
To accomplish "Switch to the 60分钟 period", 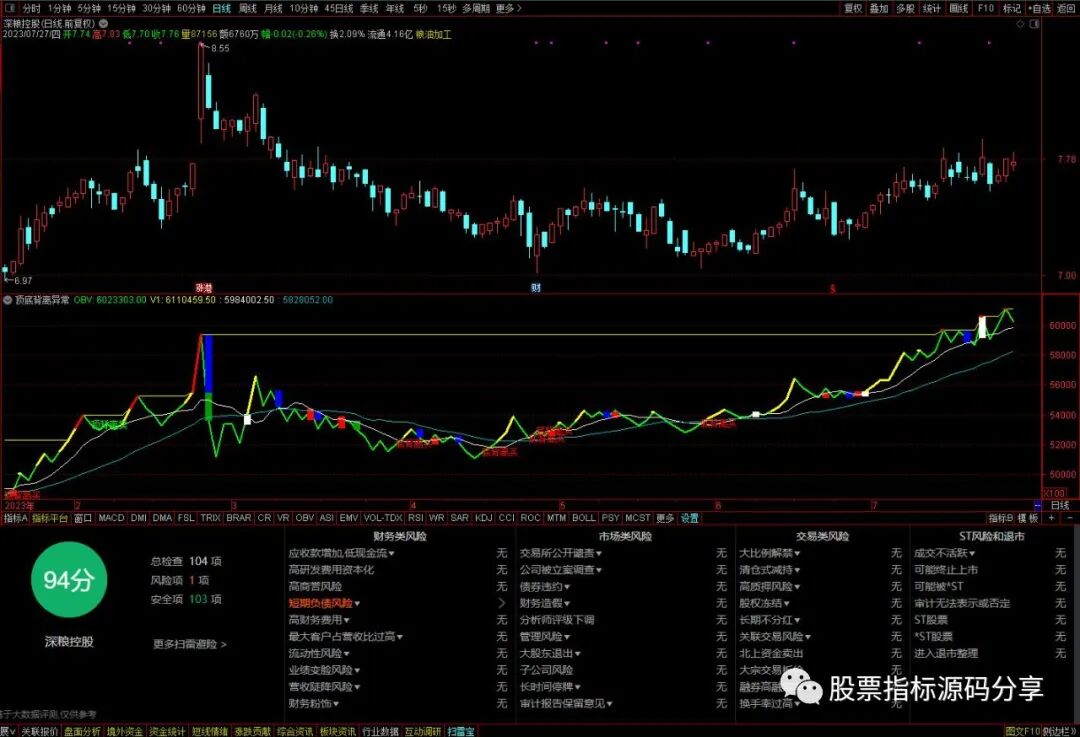I will click(x=191, y=8).
